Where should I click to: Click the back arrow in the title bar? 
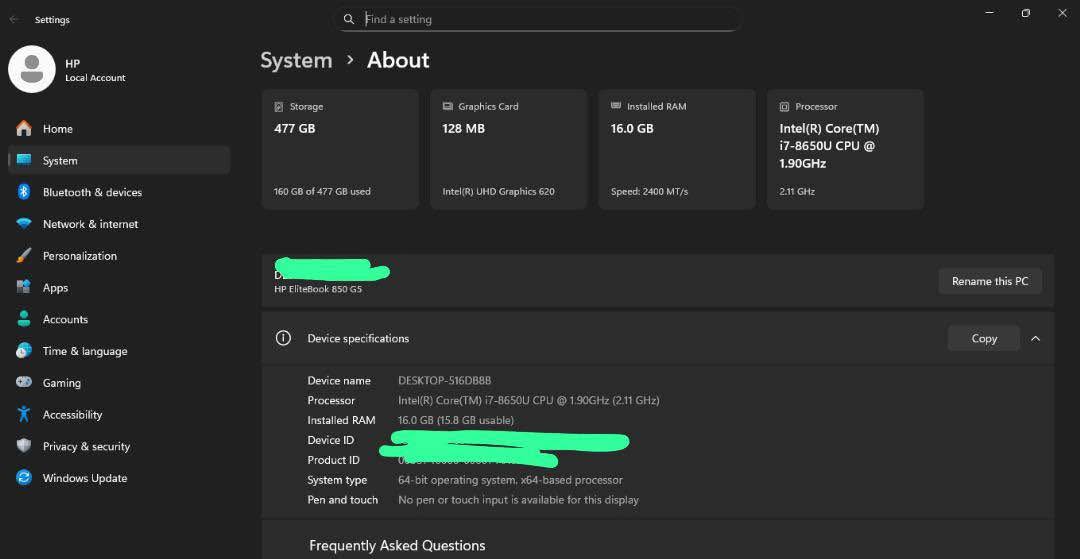pyautogui.click(x=14, y=19)
